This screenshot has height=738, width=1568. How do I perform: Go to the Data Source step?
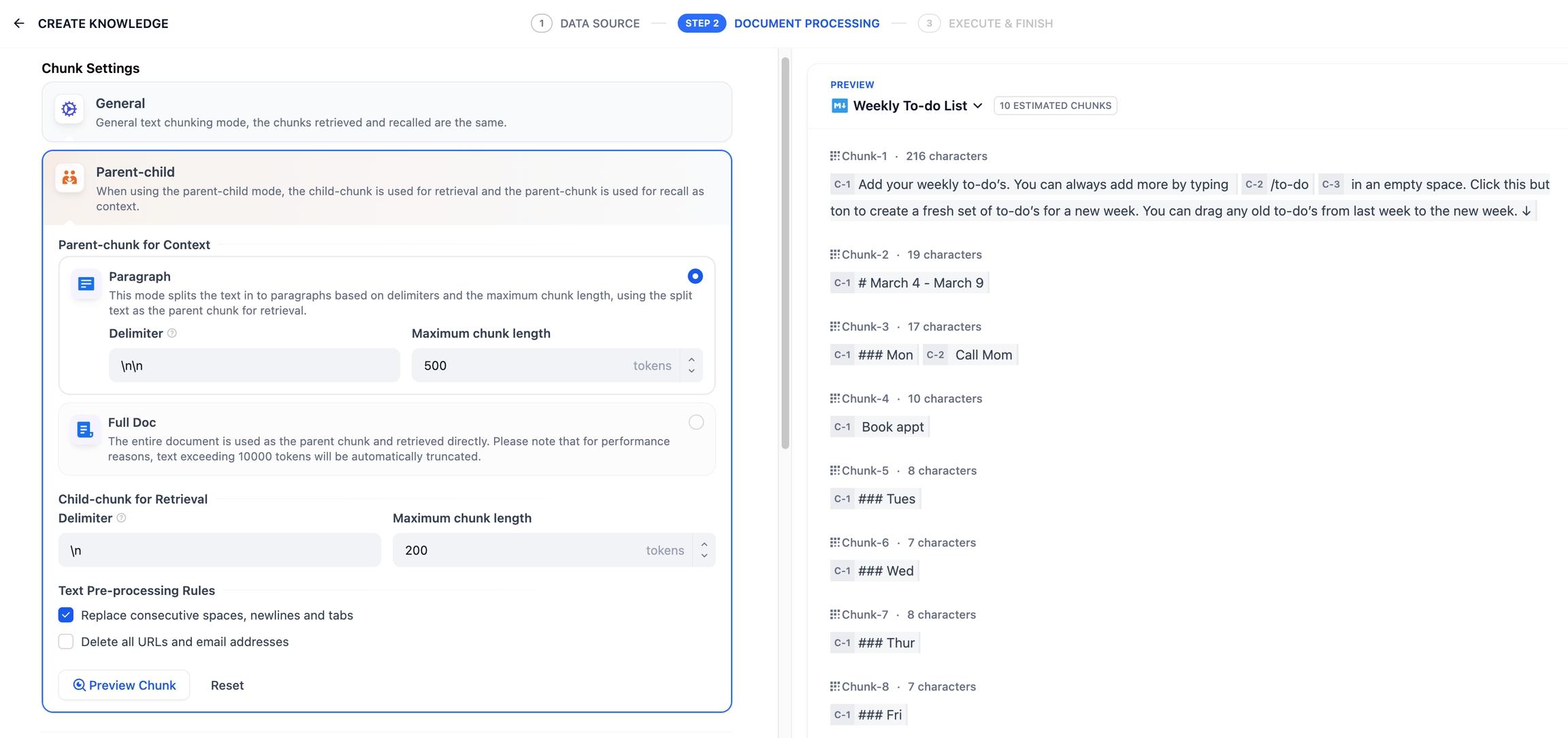pos(586,23)
